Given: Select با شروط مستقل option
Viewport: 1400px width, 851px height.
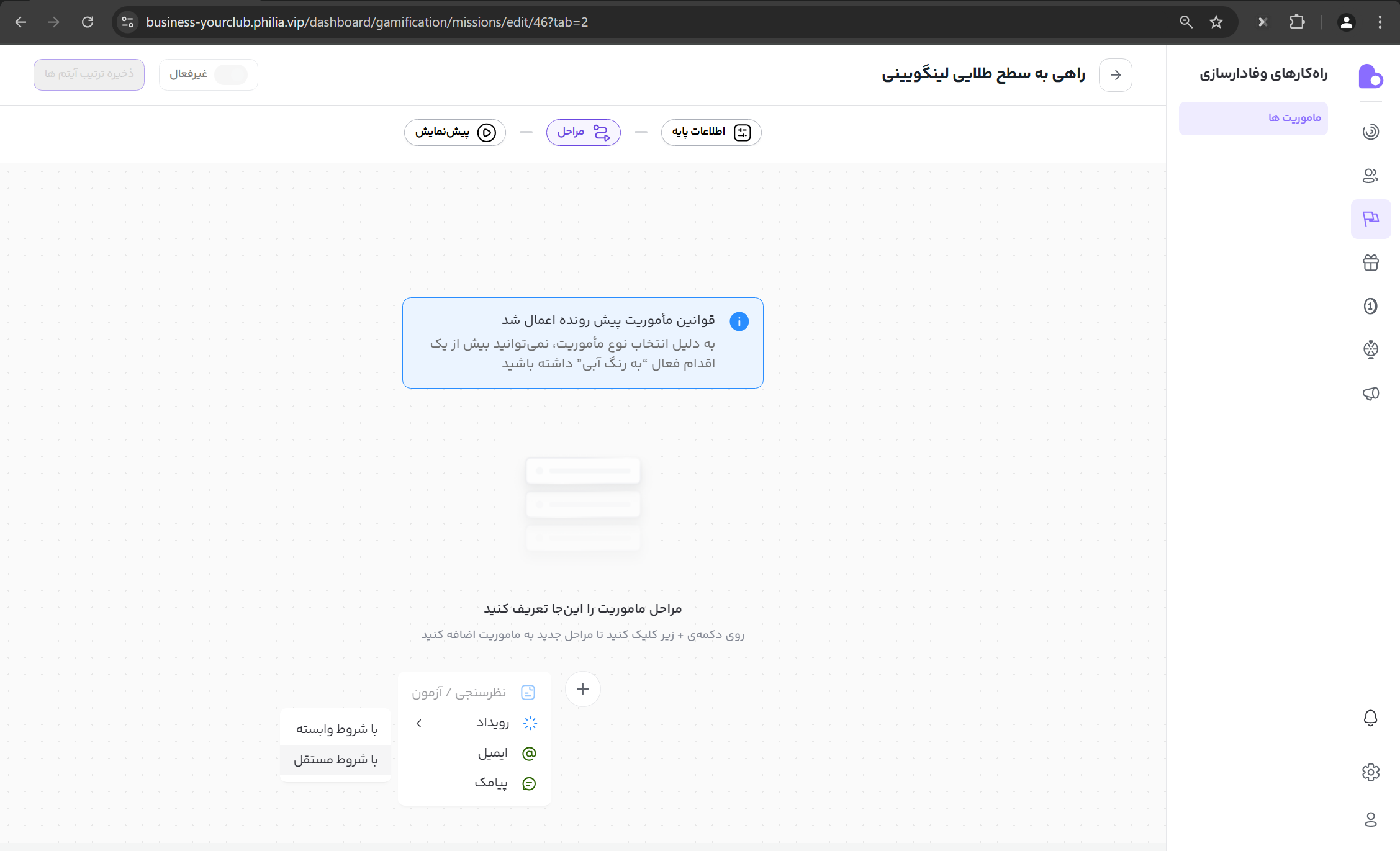Looking at the screenshot, I should pos(335,760).
